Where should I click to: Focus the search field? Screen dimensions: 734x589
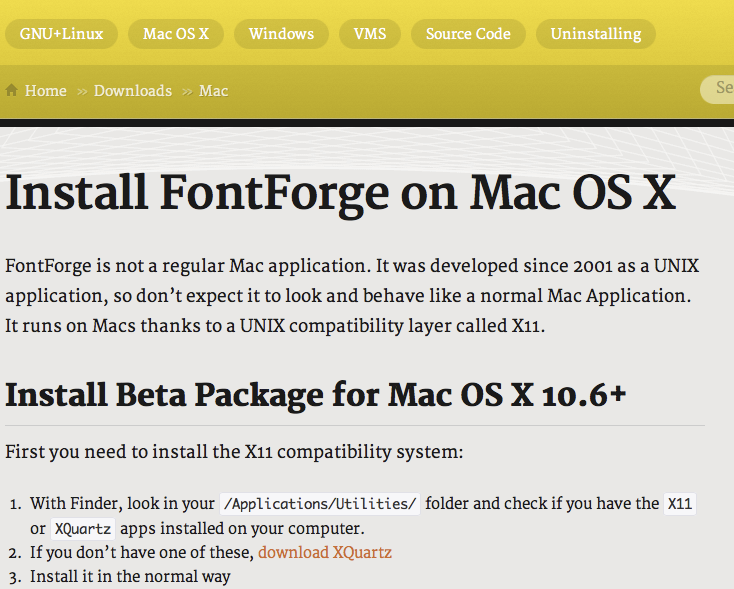(x=717, y=89)
